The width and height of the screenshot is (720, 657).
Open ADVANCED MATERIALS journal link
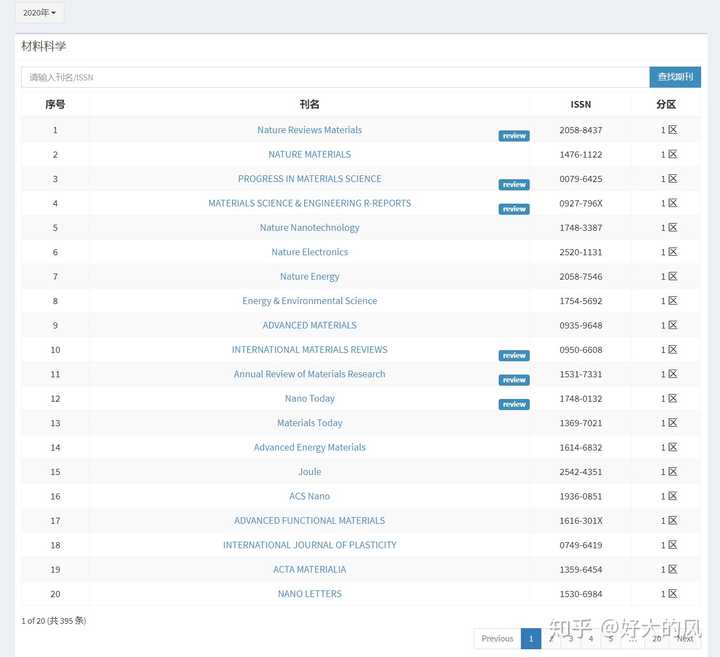click(309, 325)
